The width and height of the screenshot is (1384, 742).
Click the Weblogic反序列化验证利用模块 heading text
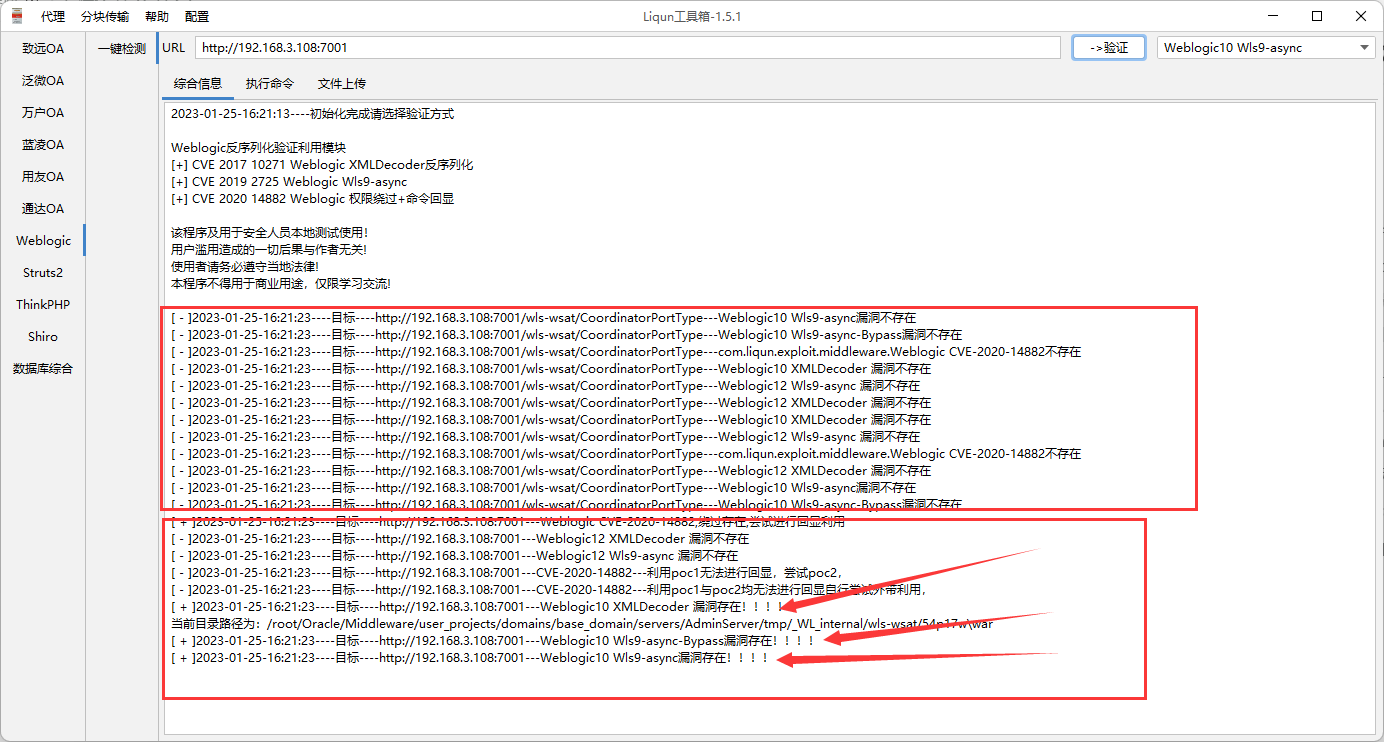coord(258,148)
